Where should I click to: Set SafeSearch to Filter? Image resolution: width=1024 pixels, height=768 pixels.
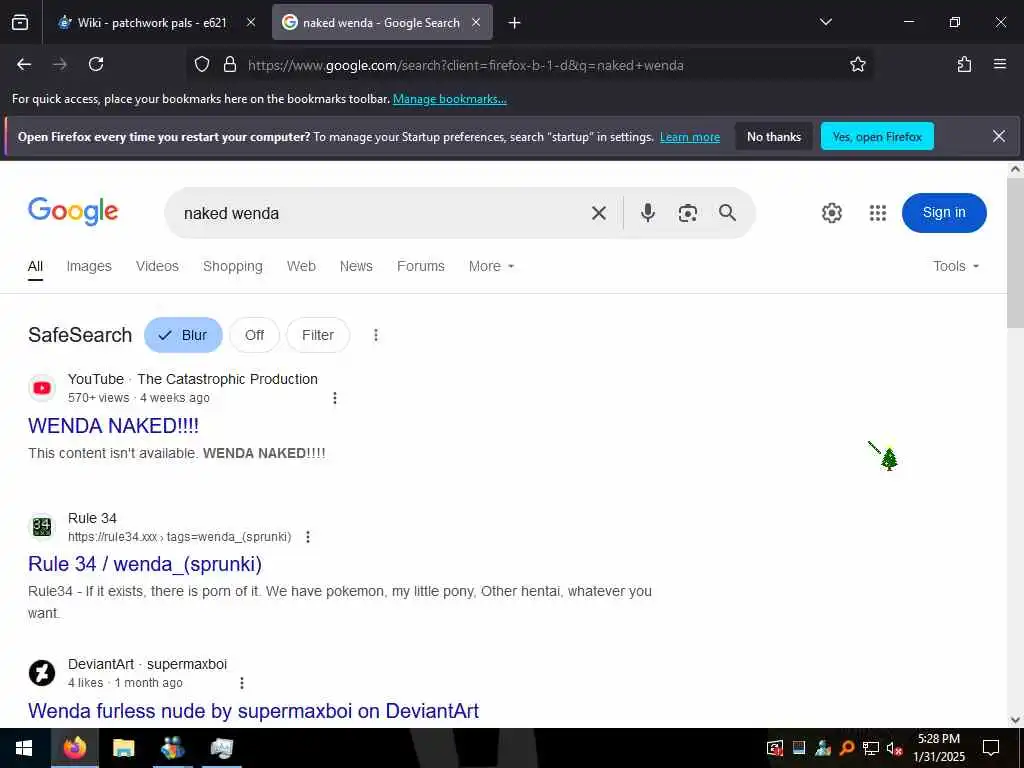coord(317,335)
